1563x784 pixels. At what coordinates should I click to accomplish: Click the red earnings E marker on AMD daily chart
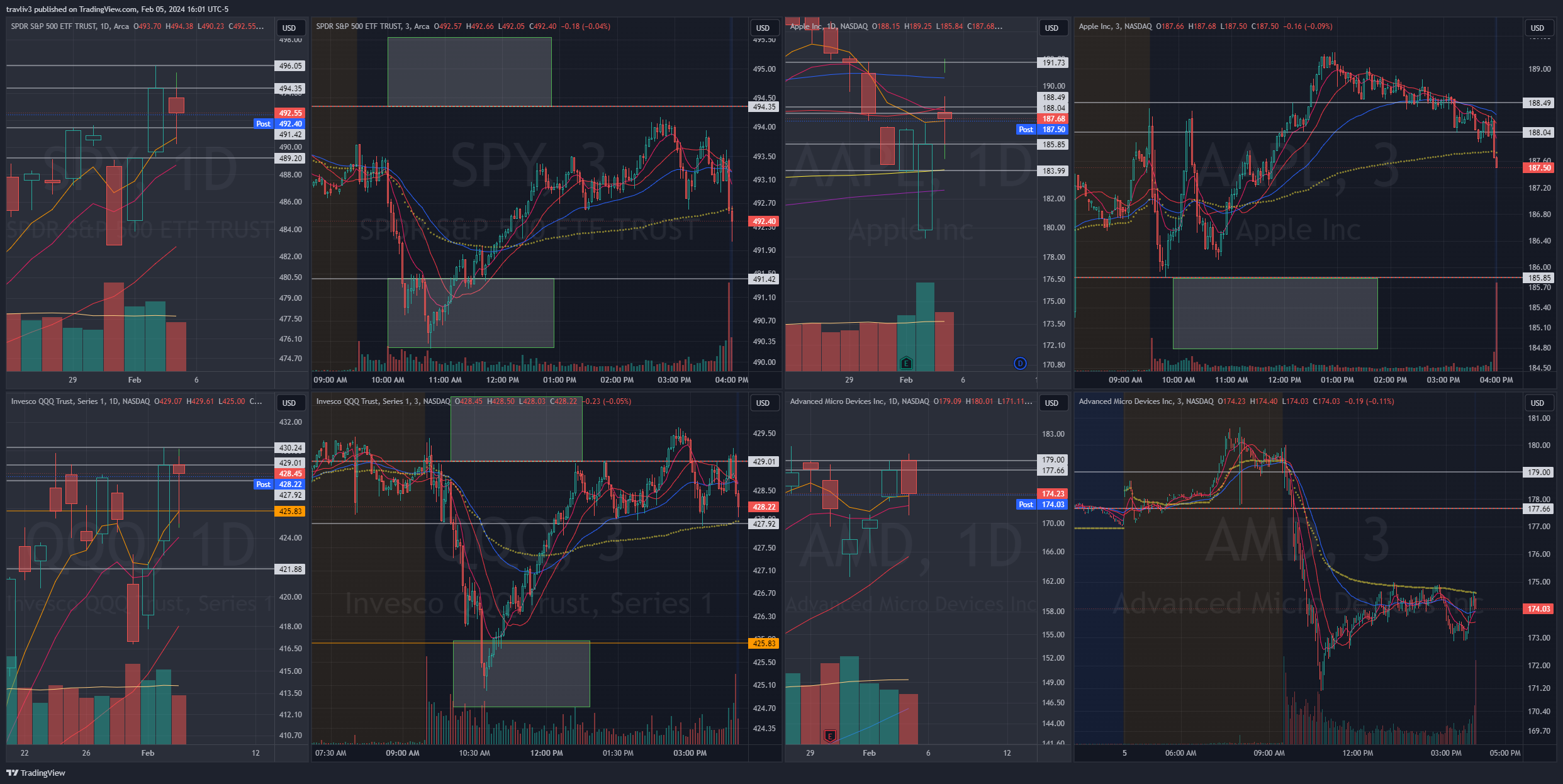[x=830, y=736]
